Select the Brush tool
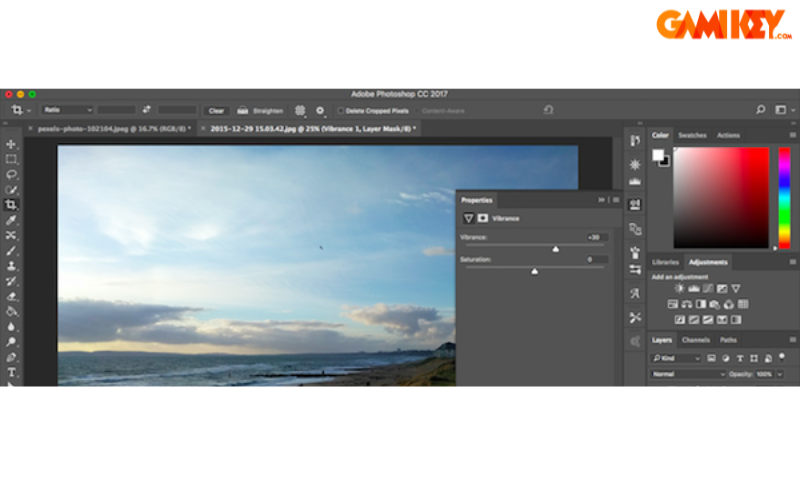Screen dimensions: 800x500 click(x=11, y=251)
